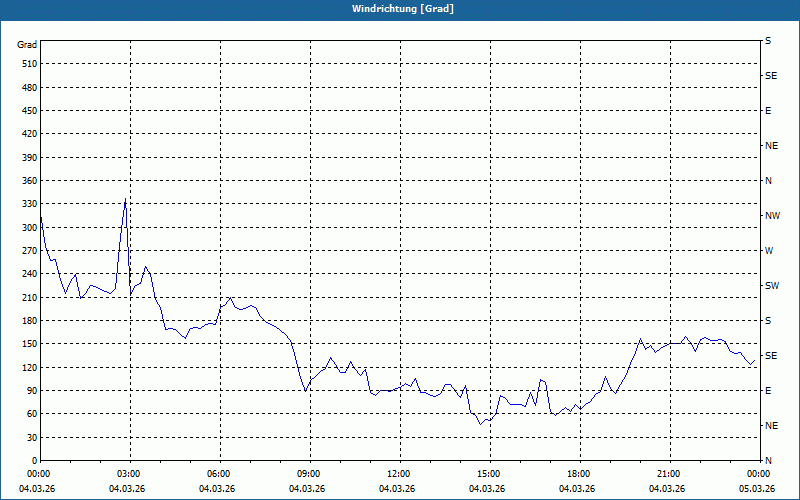Click the SW compass label on right axis
This screenshot has width=800, height=500.
771,286
